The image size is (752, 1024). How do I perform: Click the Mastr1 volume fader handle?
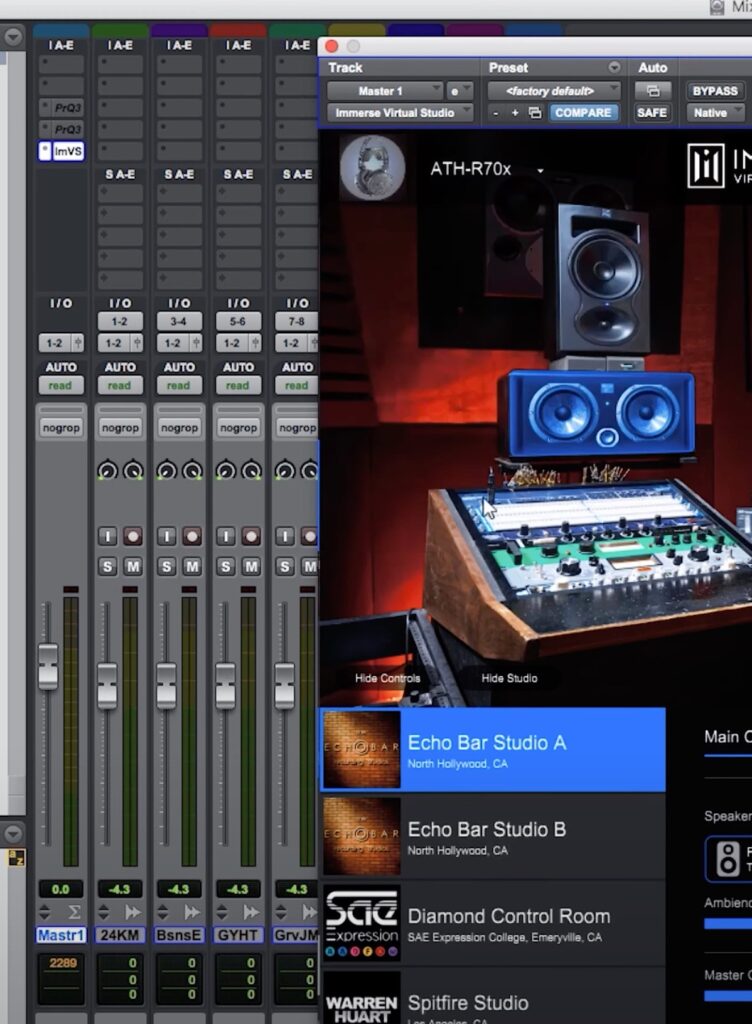(x=48, y=667)
